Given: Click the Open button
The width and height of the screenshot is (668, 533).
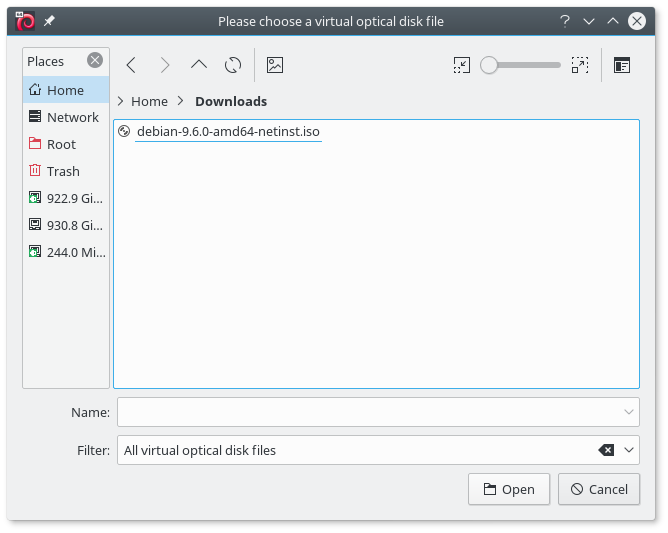Looking at the screenshot, I should click(509, 489).
